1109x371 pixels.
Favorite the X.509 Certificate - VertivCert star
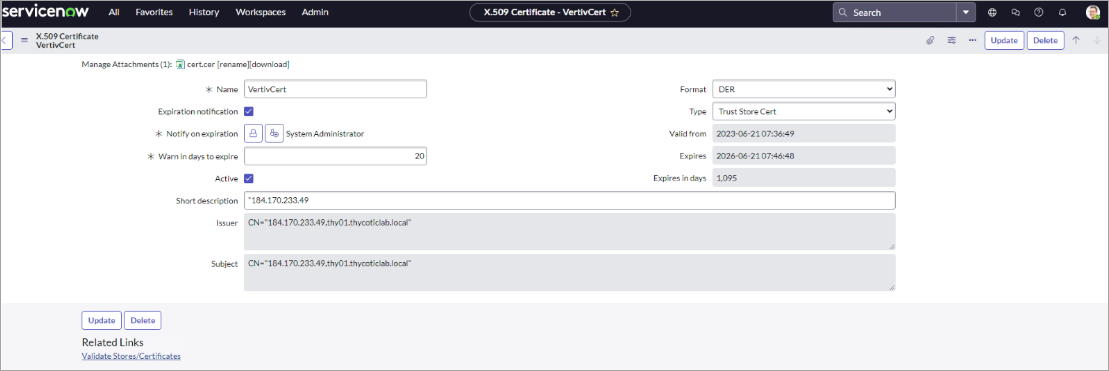click(615, 13)
